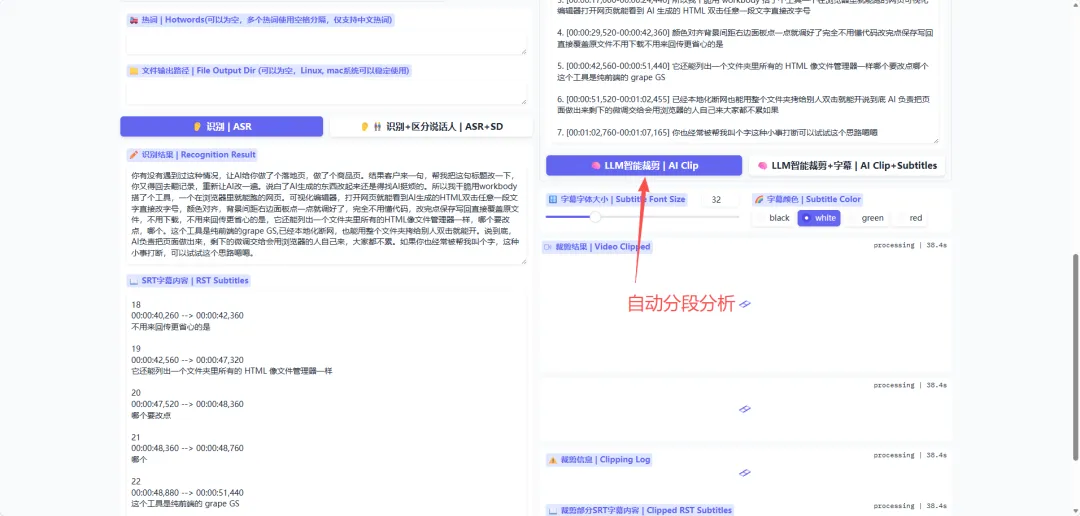Image resolution: width=1080 pixels, height=516 pixels.
Task: Click the ear icon on ASR button
Action: tap(196, 127)
